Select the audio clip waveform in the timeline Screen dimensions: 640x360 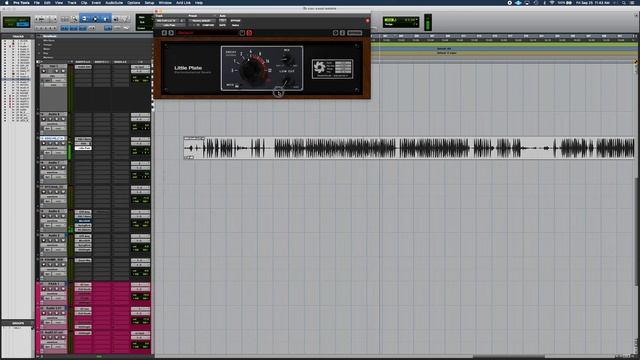point(409,148)
